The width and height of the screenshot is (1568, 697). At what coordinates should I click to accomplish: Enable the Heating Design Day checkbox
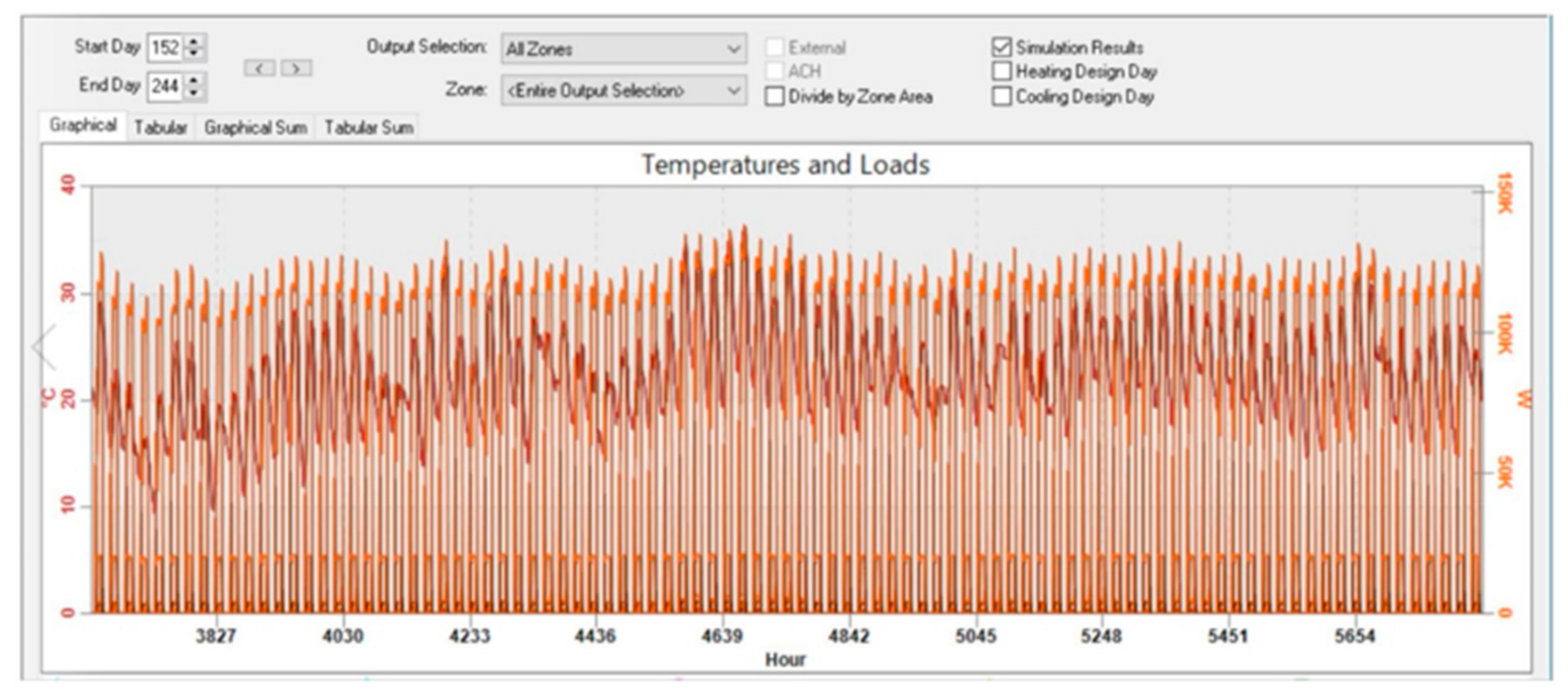1001,72
